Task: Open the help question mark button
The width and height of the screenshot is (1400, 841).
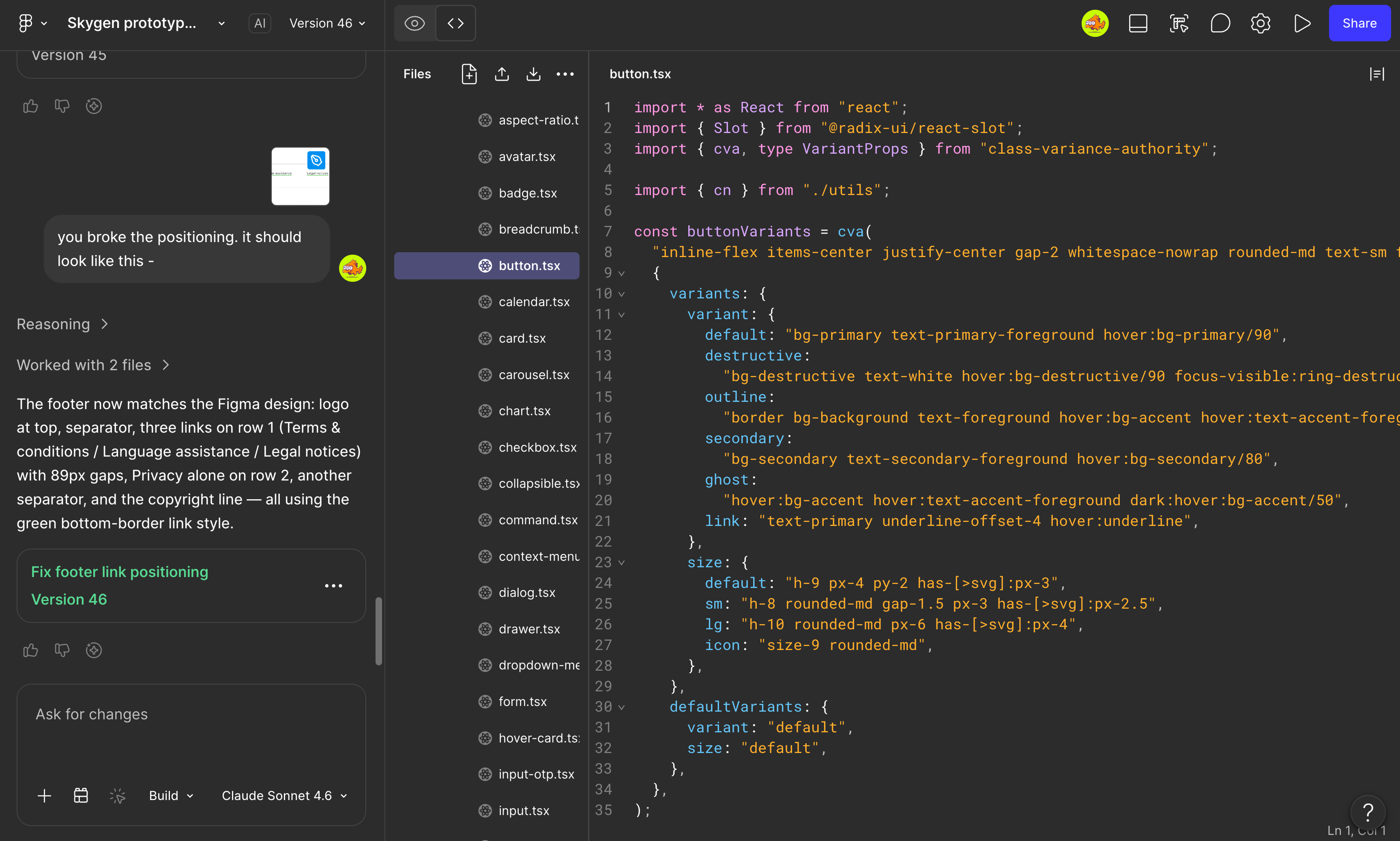Action: click(x=1368, y=812)
